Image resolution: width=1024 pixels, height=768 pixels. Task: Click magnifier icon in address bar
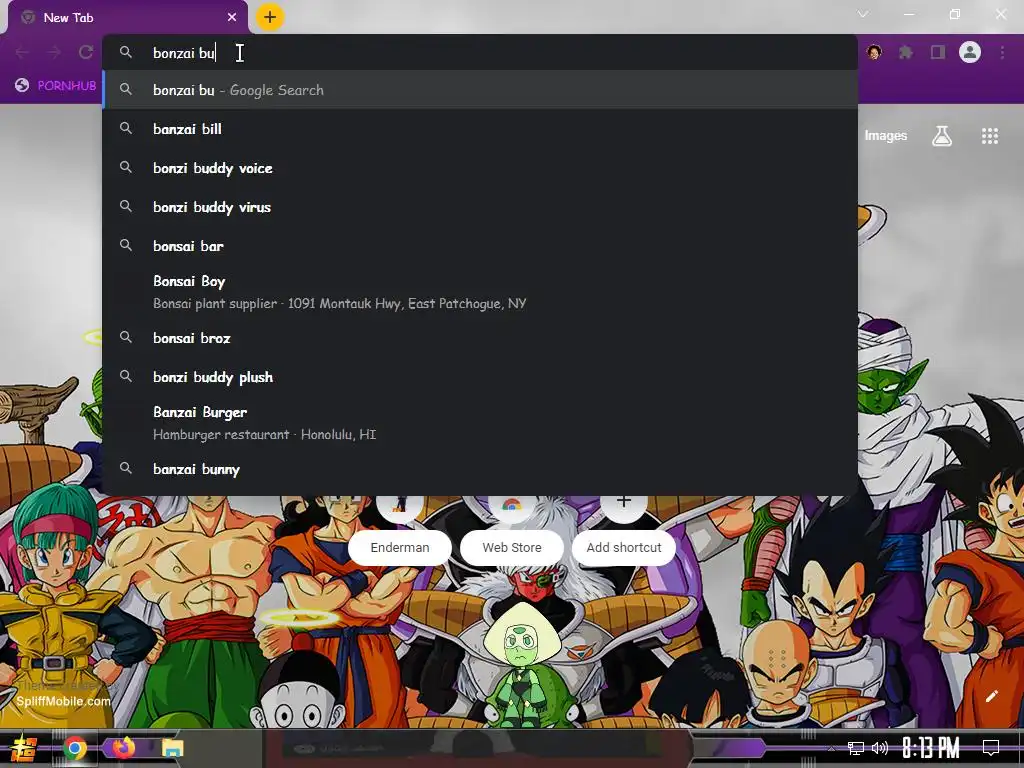pyautogui.click(x=126, y=52)
